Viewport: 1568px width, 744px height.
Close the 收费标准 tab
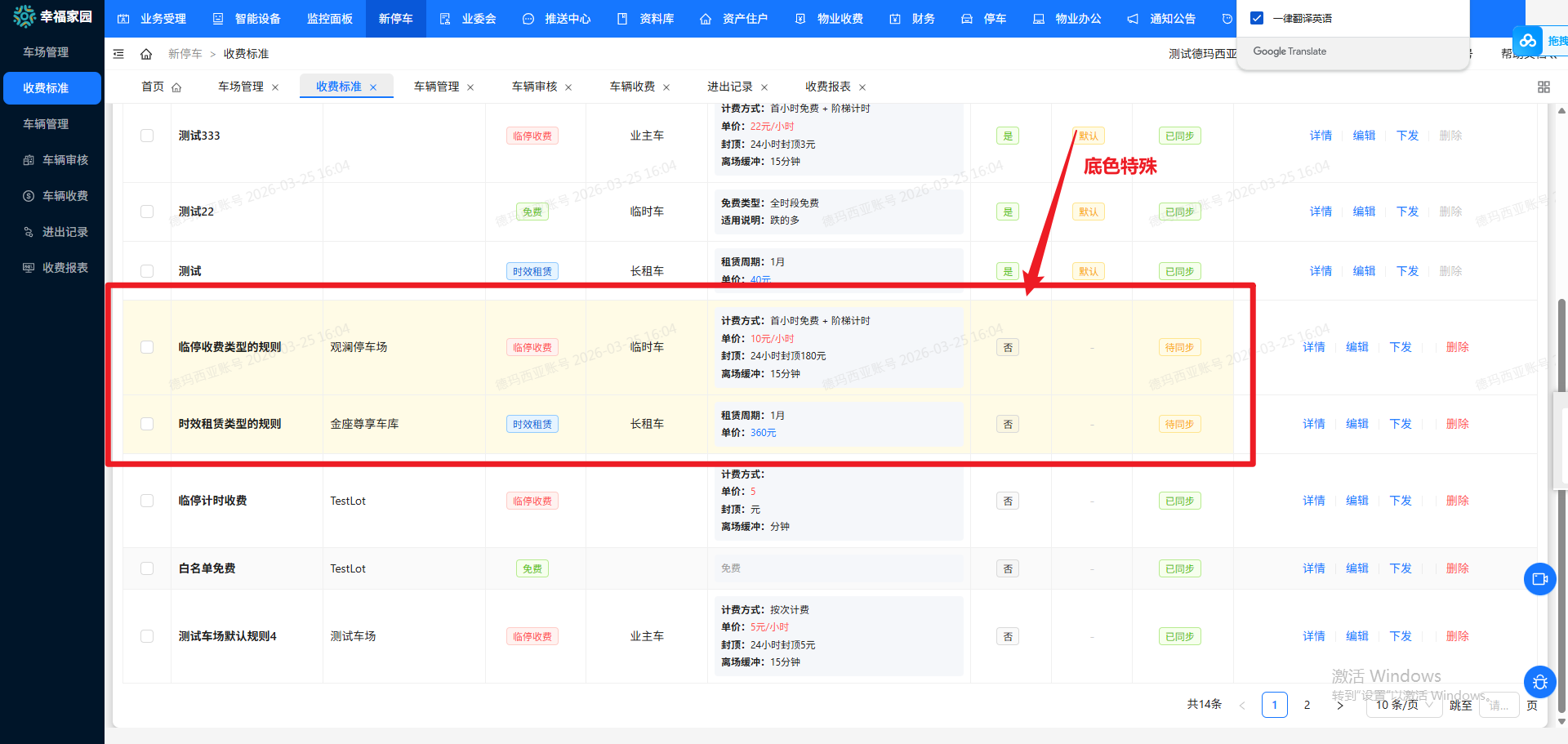(373, 87)
